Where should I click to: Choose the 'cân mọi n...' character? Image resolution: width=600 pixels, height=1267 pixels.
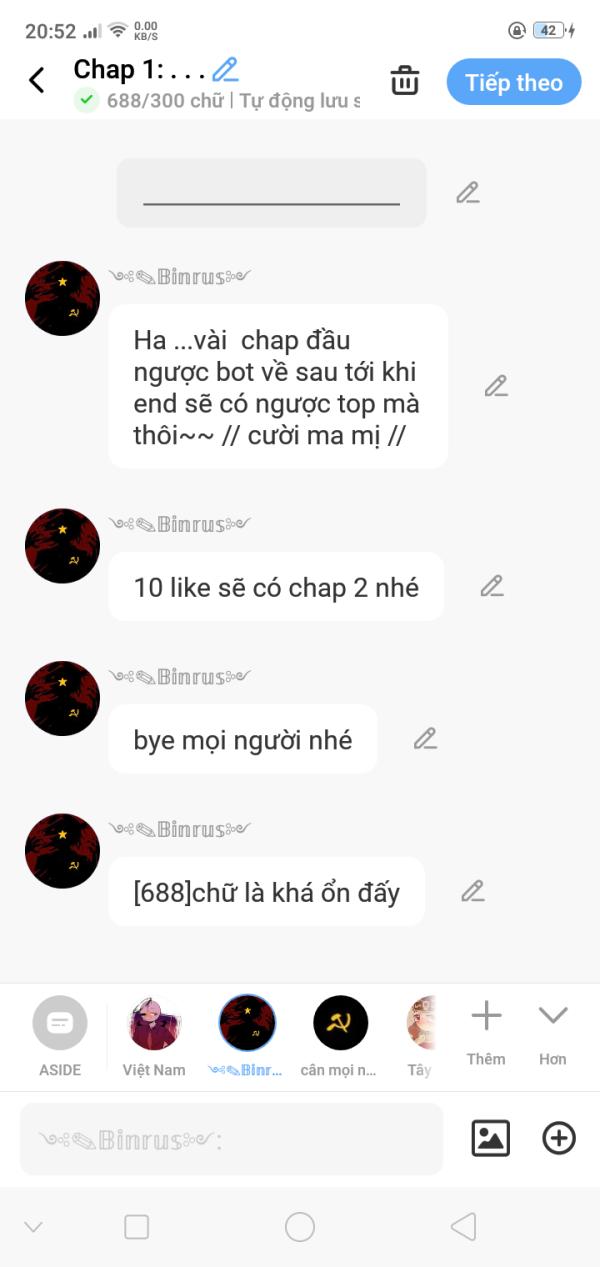tap(340, 1036)
